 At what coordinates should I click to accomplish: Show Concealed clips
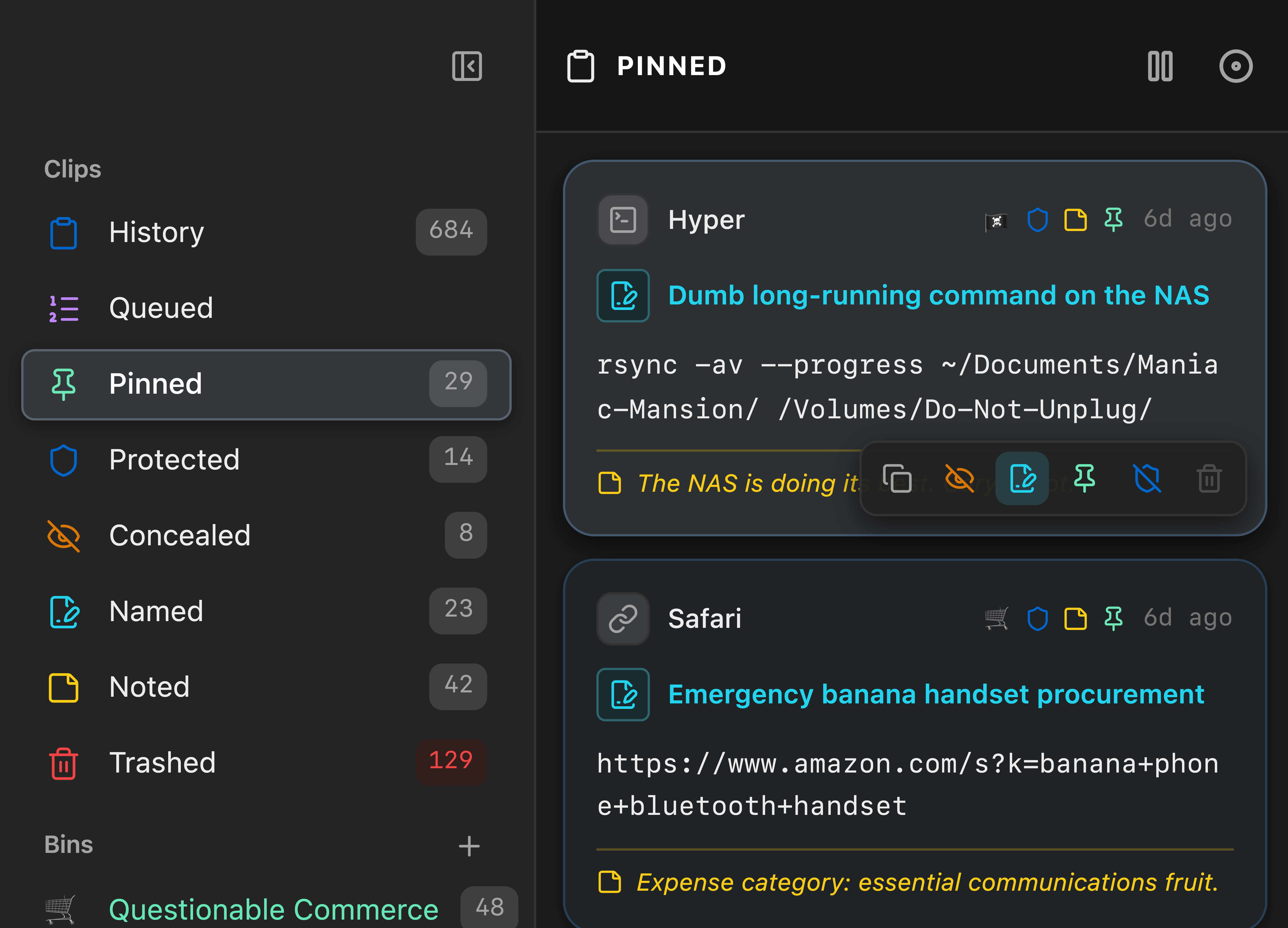266,535
